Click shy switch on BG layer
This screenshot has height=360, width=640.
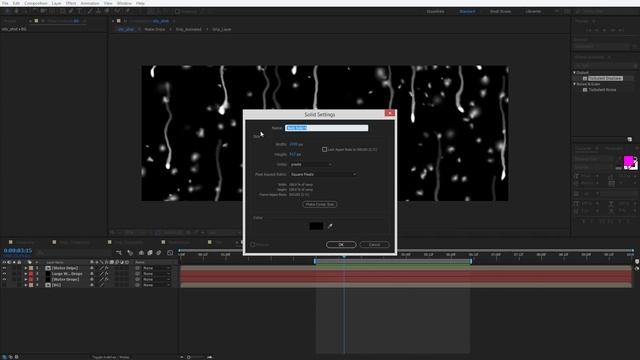(91, 285)
